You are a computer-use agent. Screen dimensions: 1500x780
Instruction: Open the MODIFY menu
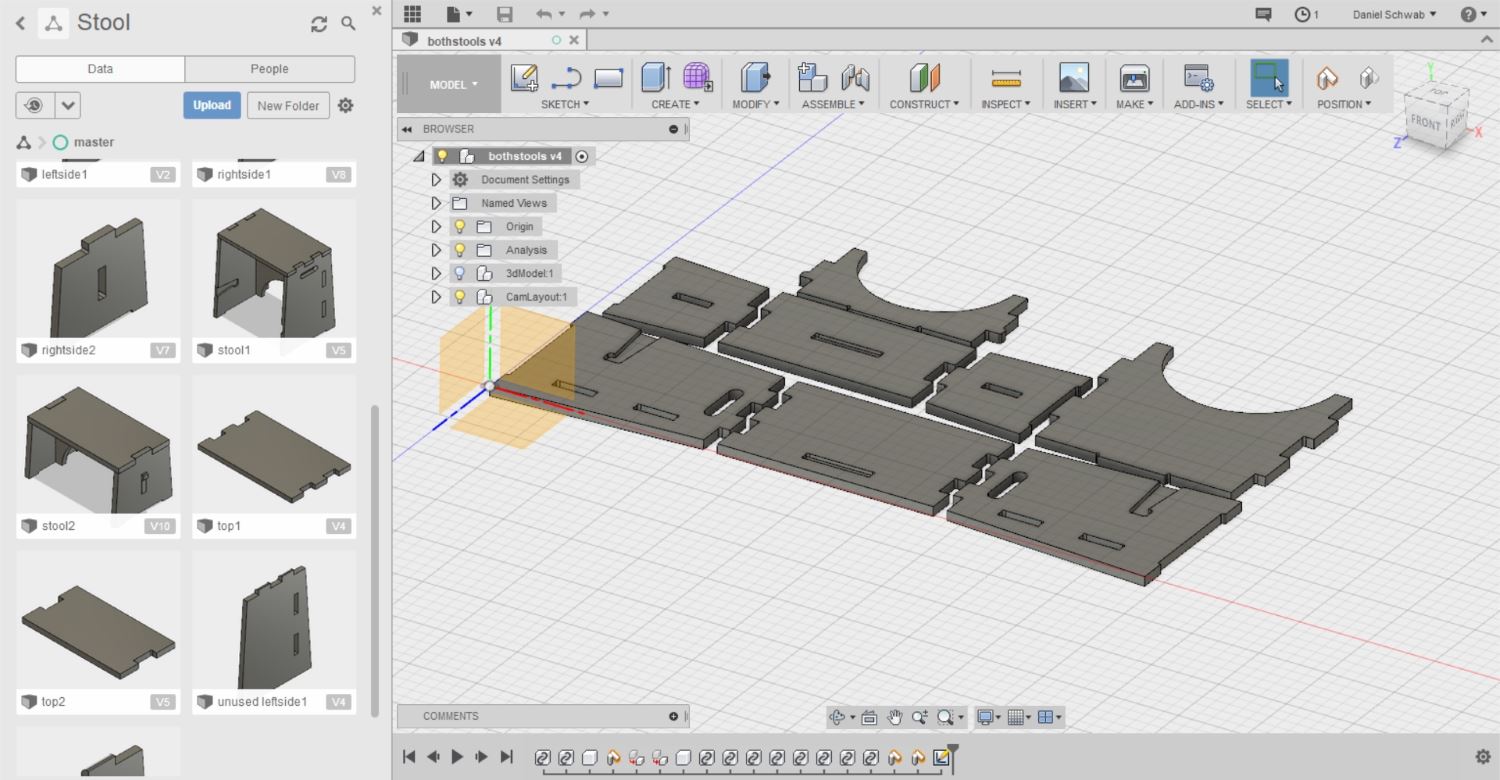click(x=755, y=104)
